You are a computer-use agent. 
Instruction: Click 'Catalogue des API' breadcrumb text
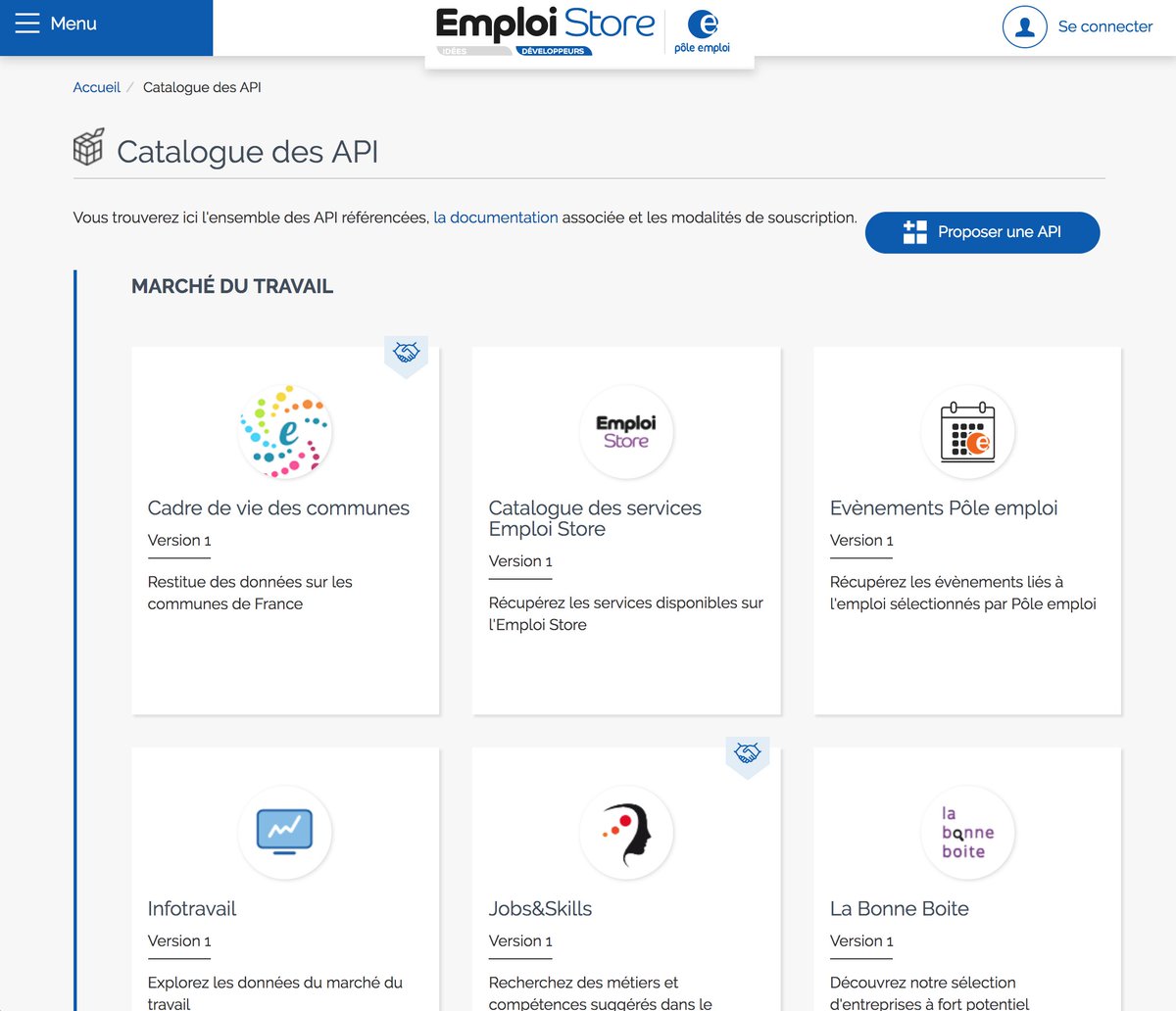(x=202, y=87)
